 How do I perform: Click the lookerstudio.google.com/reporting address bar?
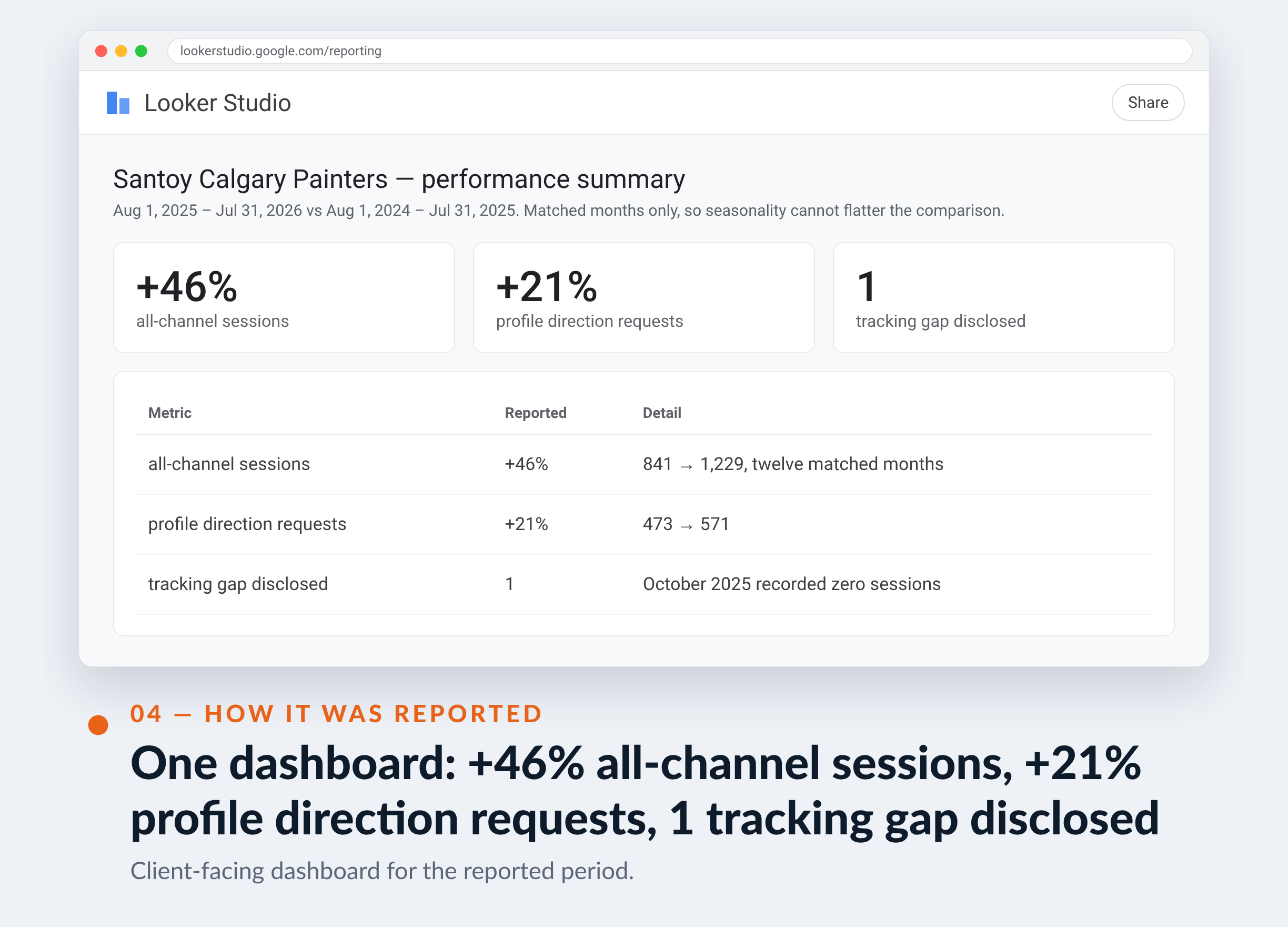[x=679, y=51]
